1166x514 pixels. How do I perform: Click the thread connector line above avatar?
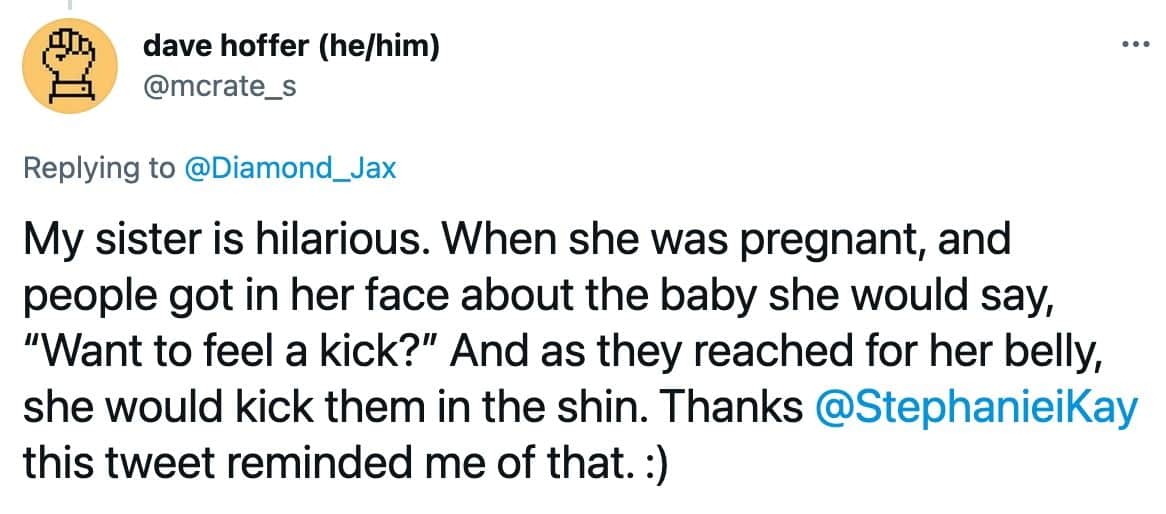point(68,4)
